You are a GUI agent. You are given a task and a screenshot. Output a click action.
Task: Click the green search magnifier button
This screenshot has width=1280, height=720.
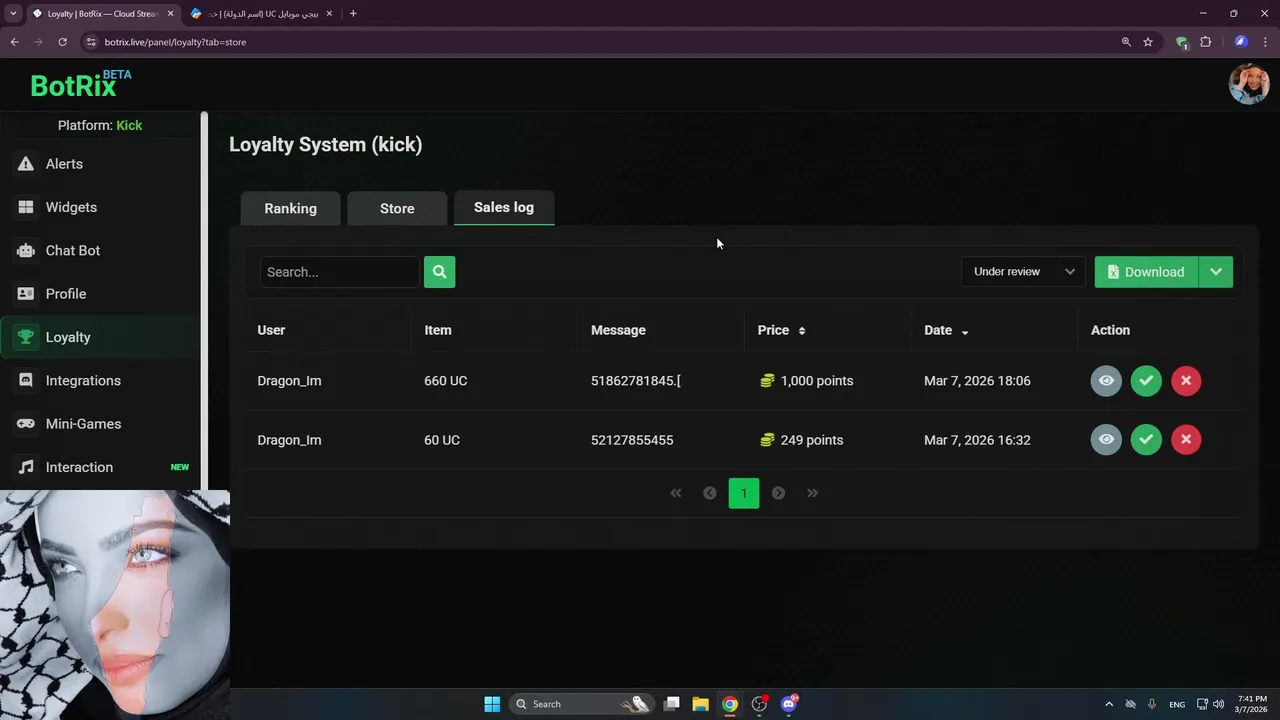click(x=439, y=272)
